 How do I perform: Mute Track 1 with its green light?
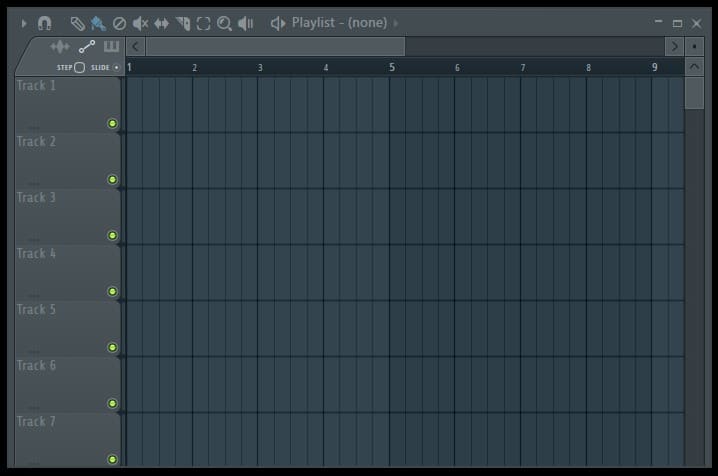(112, 124)
